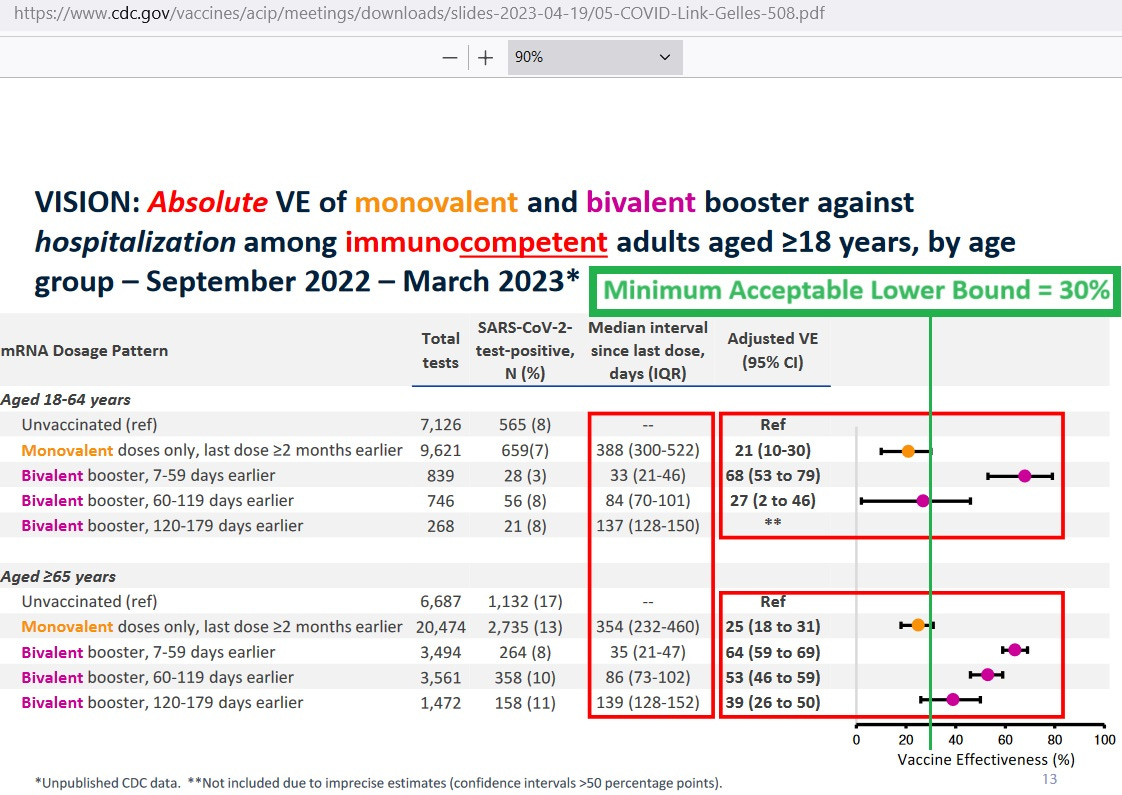Click adjusted VE value 53 (46 to 59)
The height and width of the screenshot is (795, 1122).
(x=773, y=677)
